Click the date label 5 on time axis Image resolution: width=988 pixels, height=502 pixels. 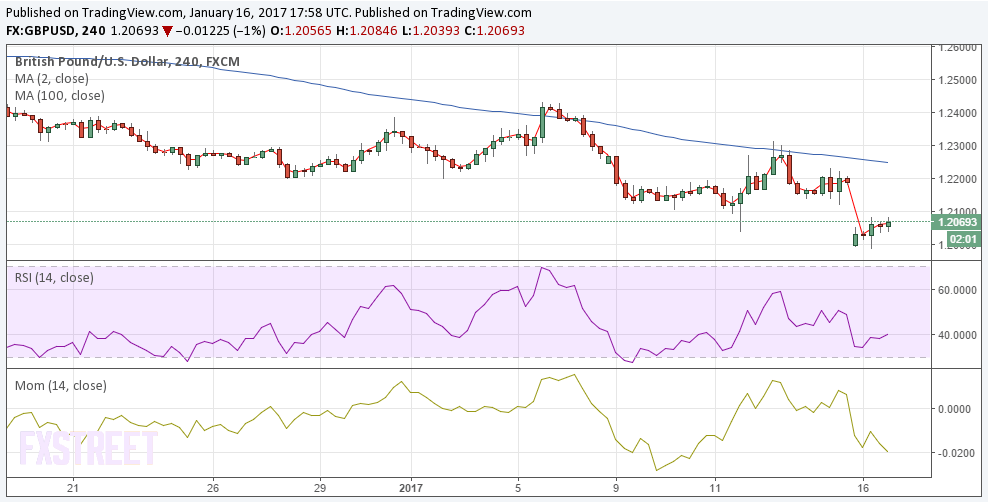tap(518, 488)
